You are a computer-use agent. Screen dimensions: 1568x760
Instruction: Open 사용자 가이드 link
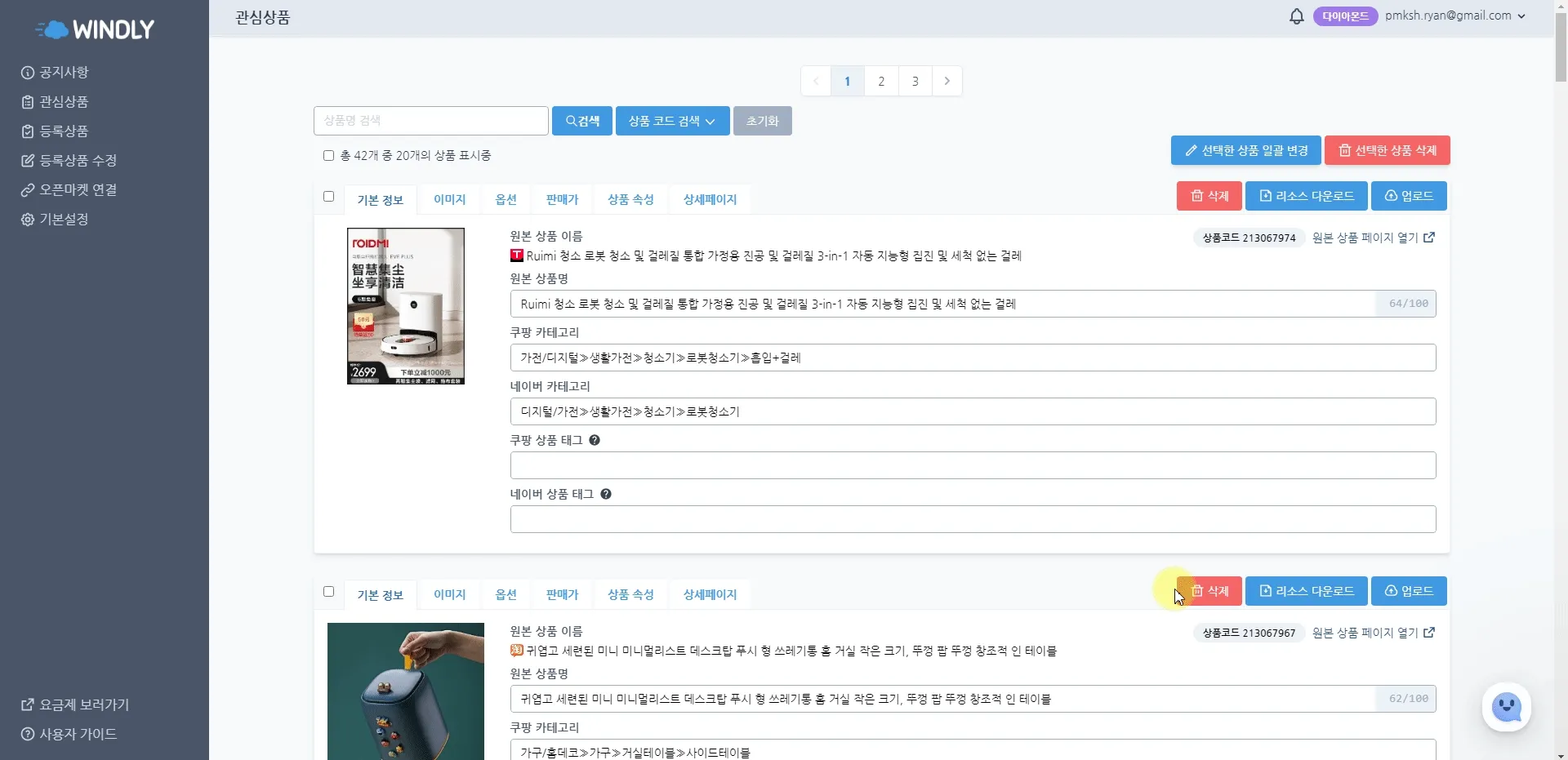click(x=69, y=734)
